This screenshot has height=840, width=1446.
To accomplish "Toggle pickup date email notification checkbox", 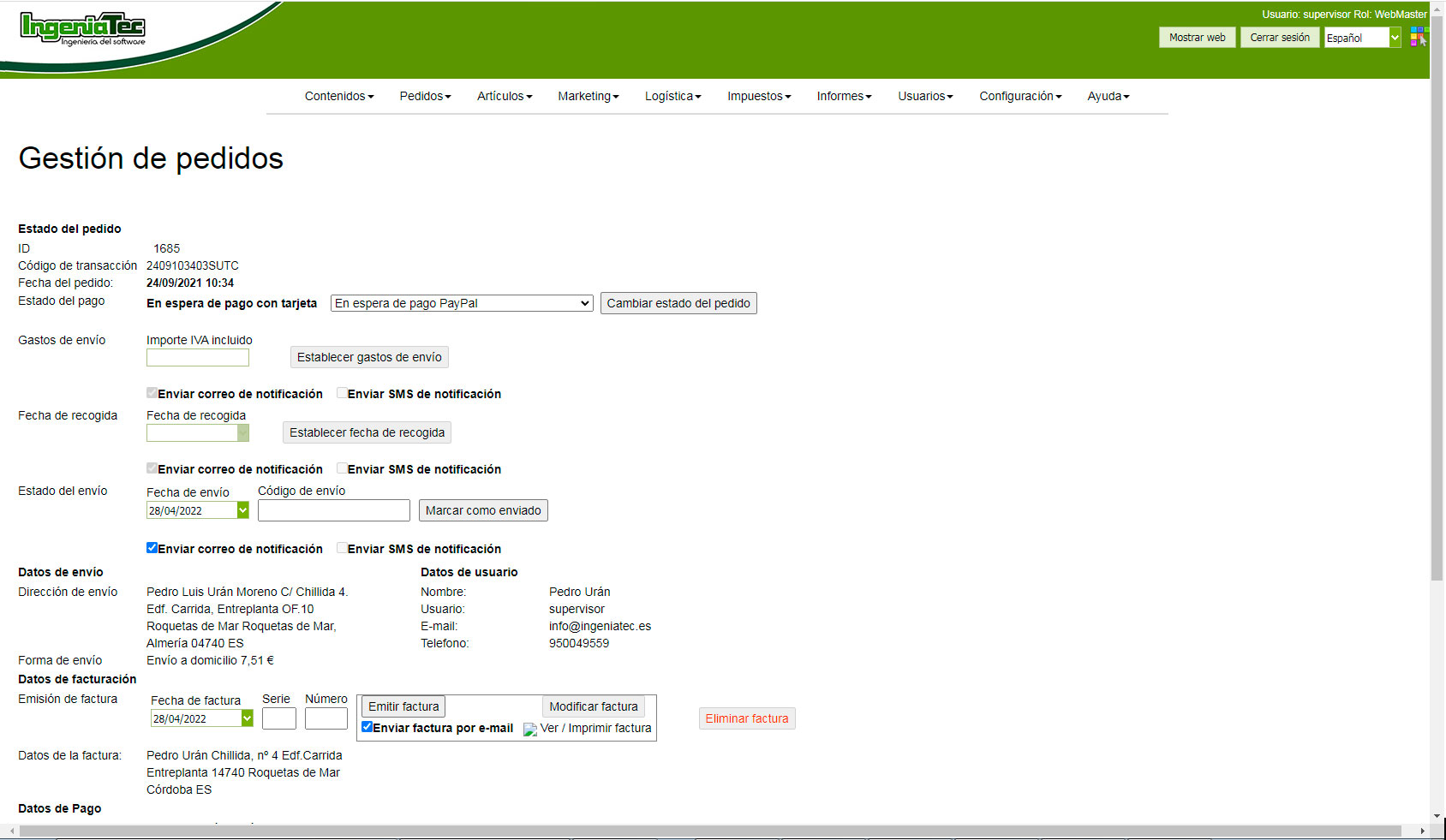I will pyautogui.click(x=152, y=468).
